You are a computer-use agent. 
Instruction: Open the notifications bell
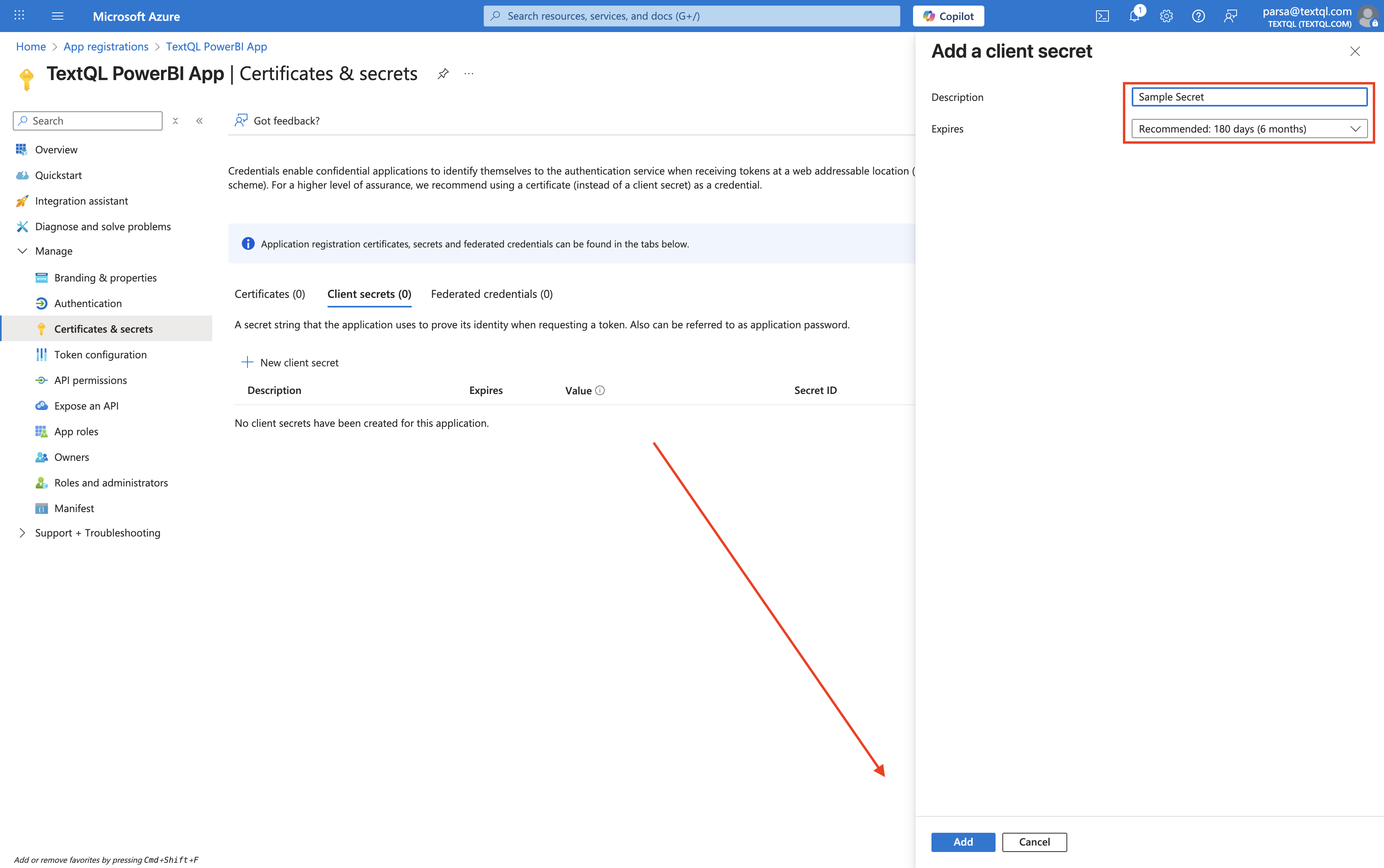tap(1134, 16)
